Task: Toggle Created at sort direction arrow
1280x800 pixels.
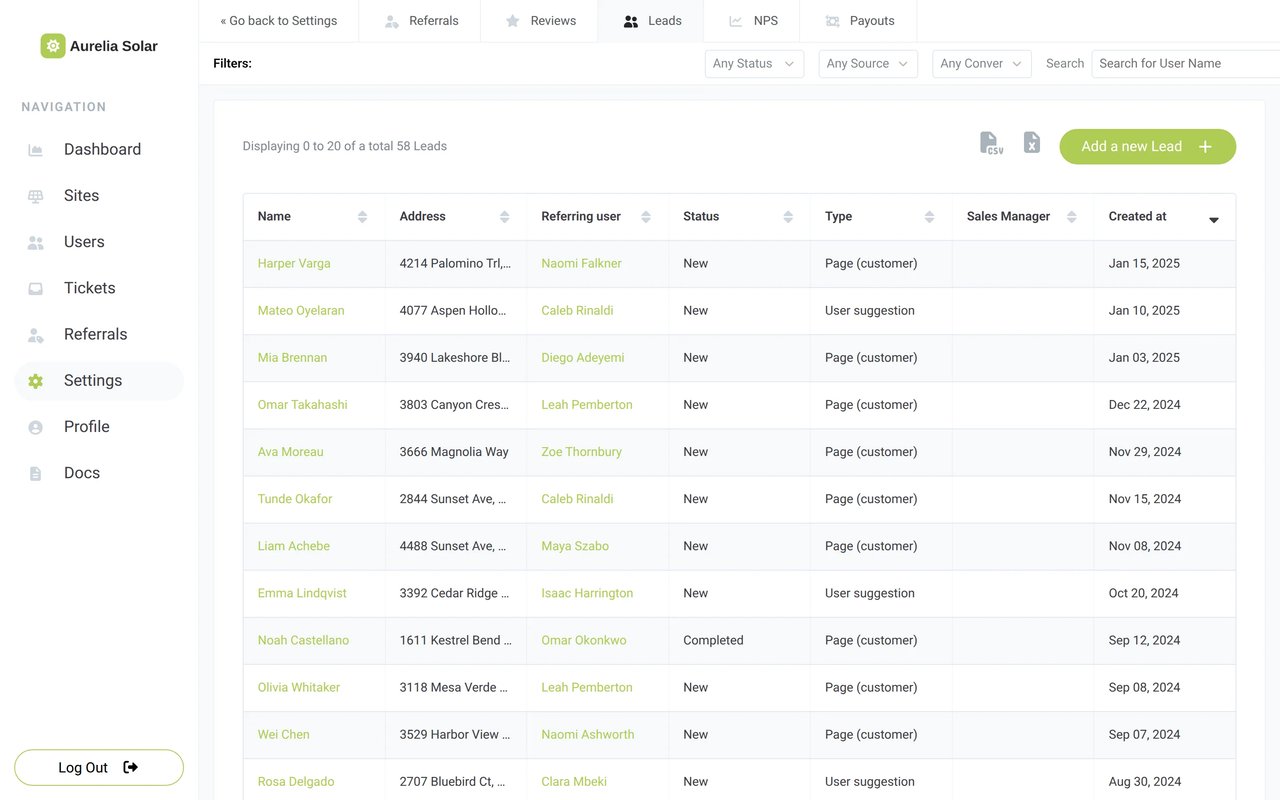Action: coord(1214,220)
